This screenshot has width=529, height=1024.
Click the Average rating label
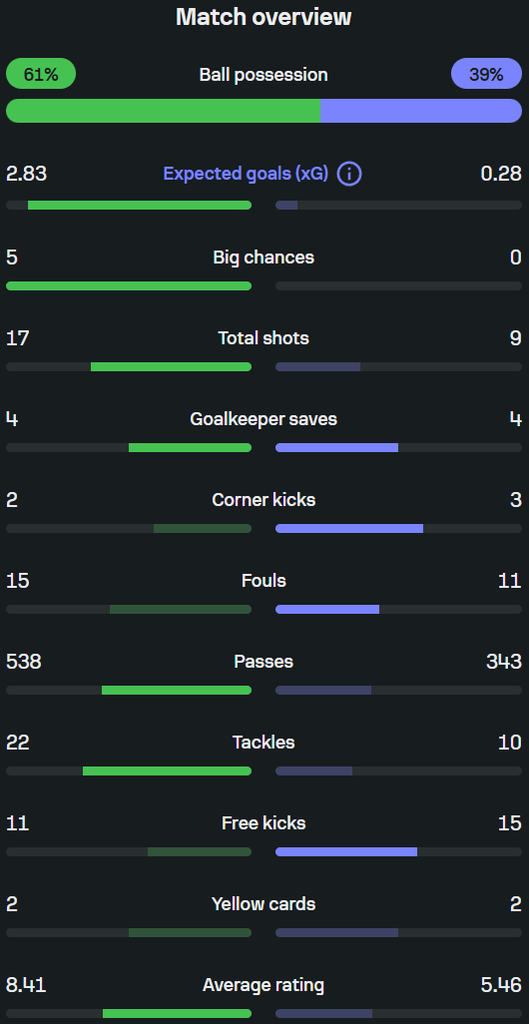[264, 985]
